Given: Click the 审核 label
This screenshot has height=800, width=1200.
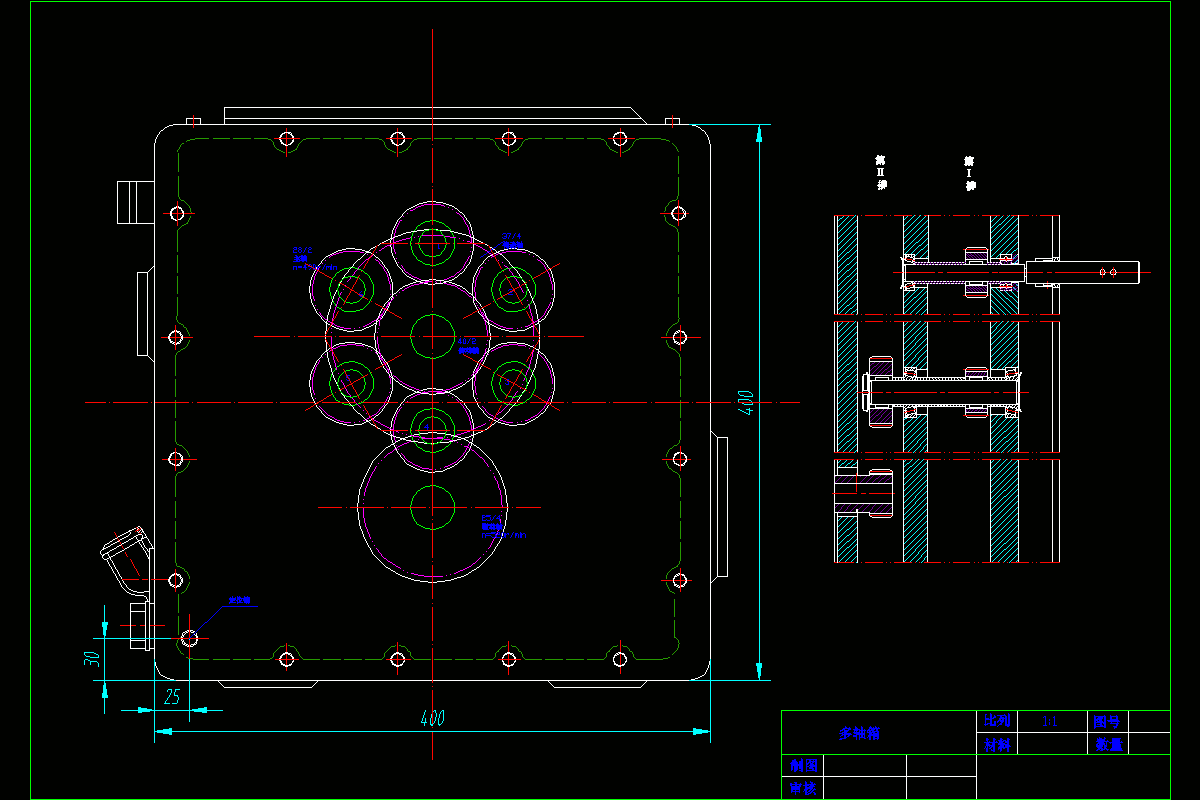Looking at the screenshot, I should point(804,789).
